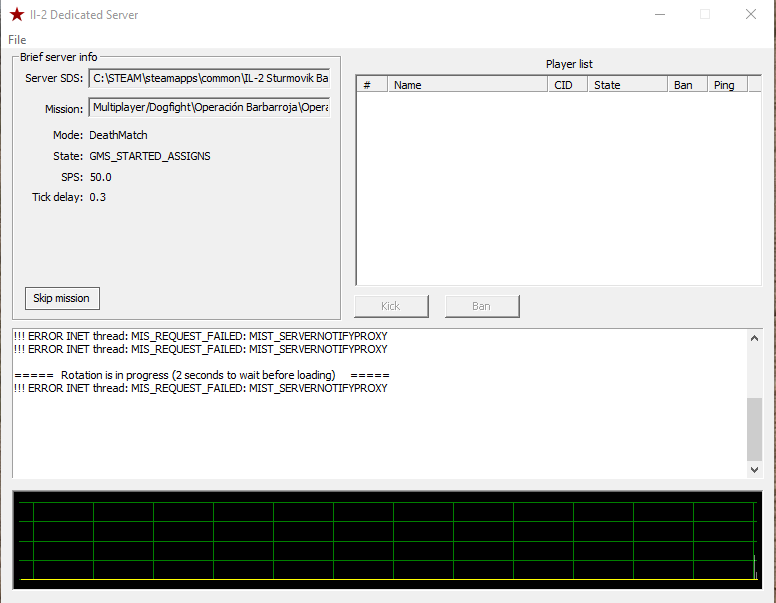This screenshot has height=603, width=776.
Task: Click the GMS_STARTED_ASSIGNS state text
Action: point(150,156)
